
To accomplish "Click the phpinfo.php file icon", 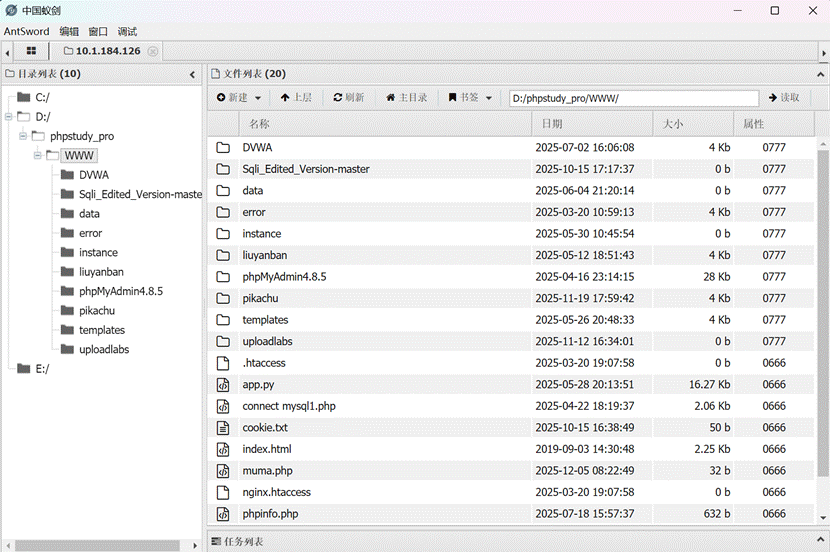I will pyautogui.click(x=223, y=513).
